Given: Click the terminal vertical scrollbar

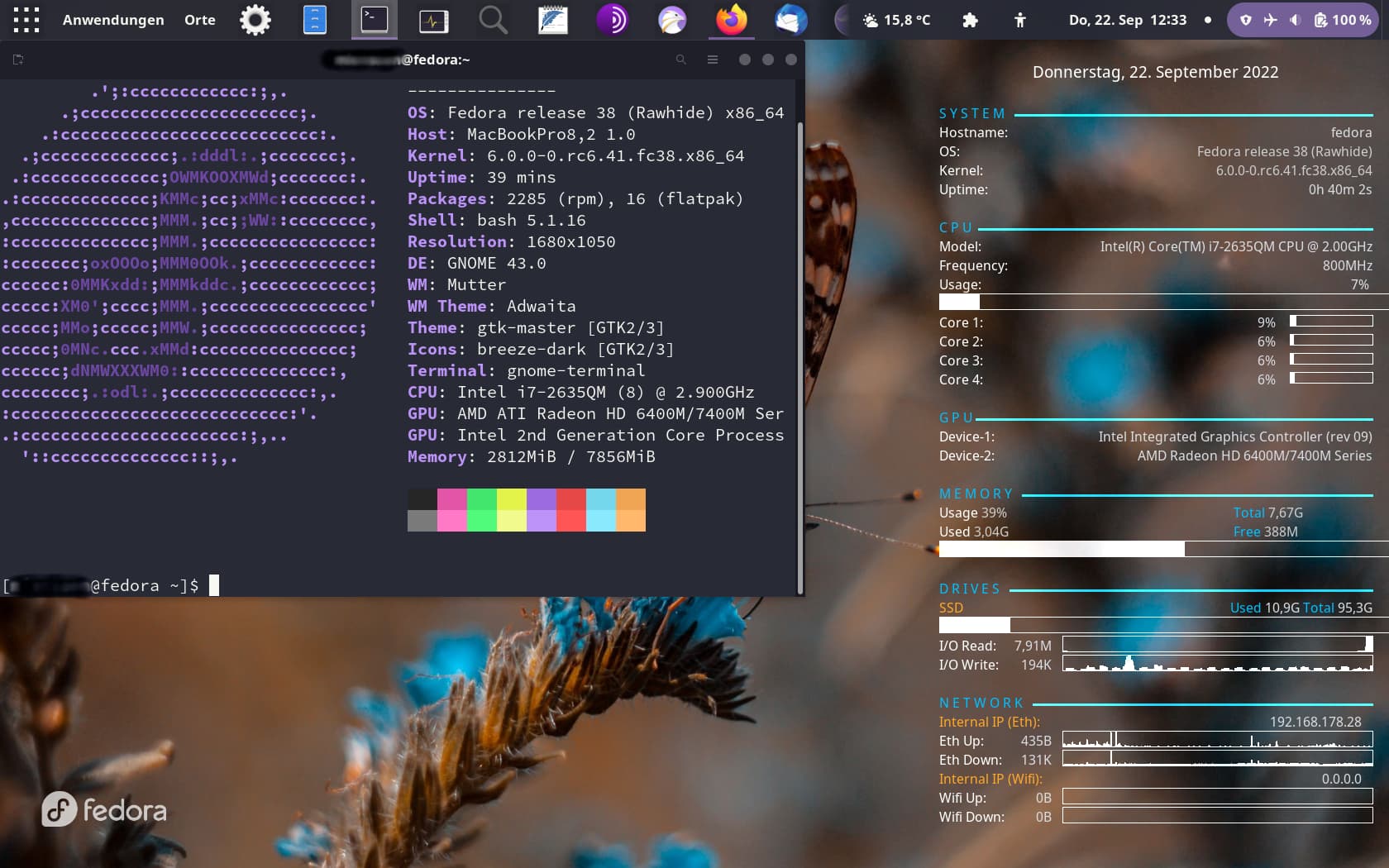Looking at the screenshot, I should (800, 357).
